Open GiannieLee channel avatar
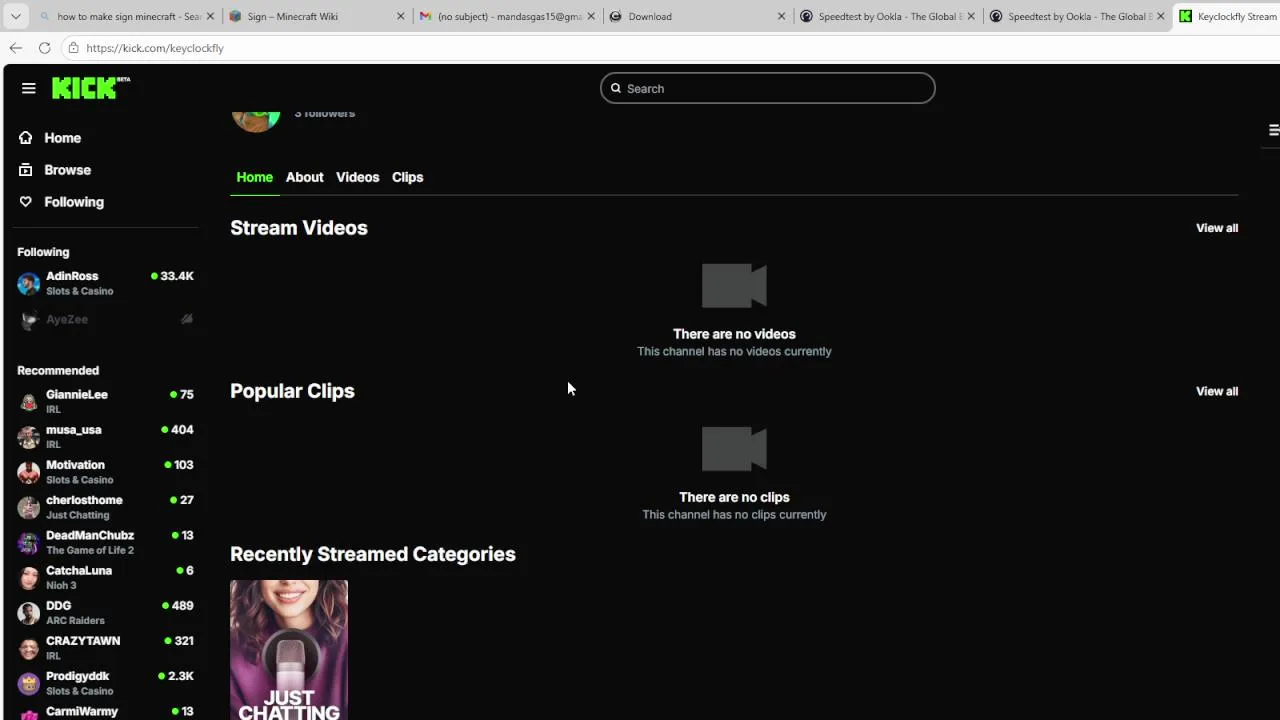Viewport: 1280px width, 720px height. click(29, 402)
